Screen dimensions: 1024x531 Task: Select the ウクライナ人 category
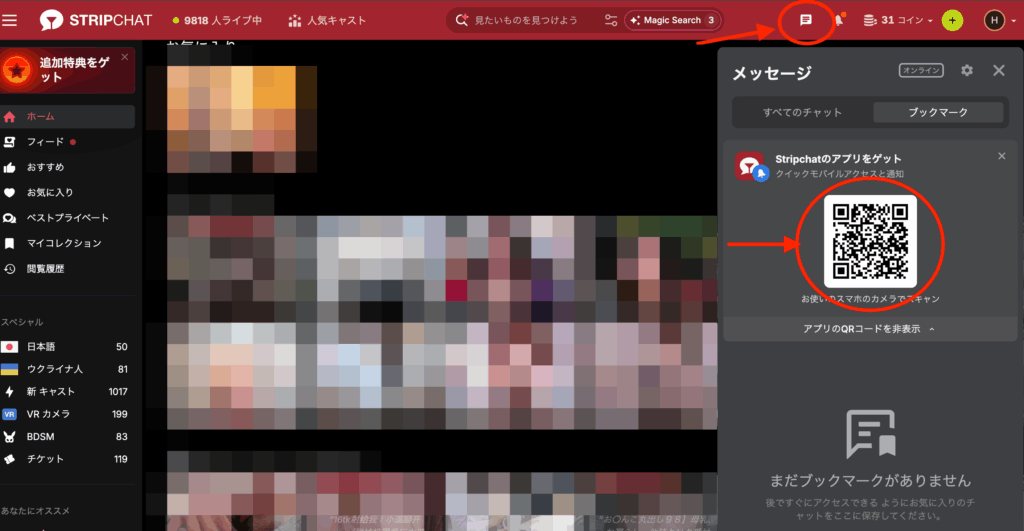(x=65, y=369)
